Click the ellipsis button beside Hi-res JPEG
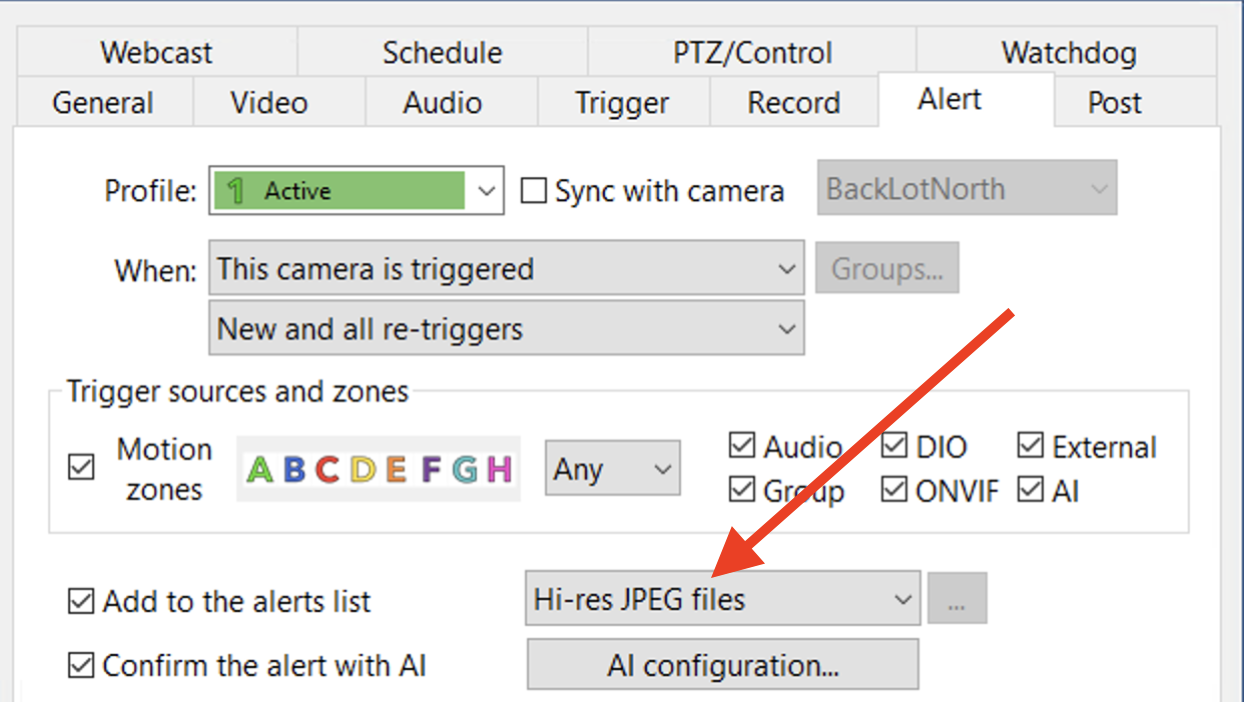1244x702 pixels. 957,599
